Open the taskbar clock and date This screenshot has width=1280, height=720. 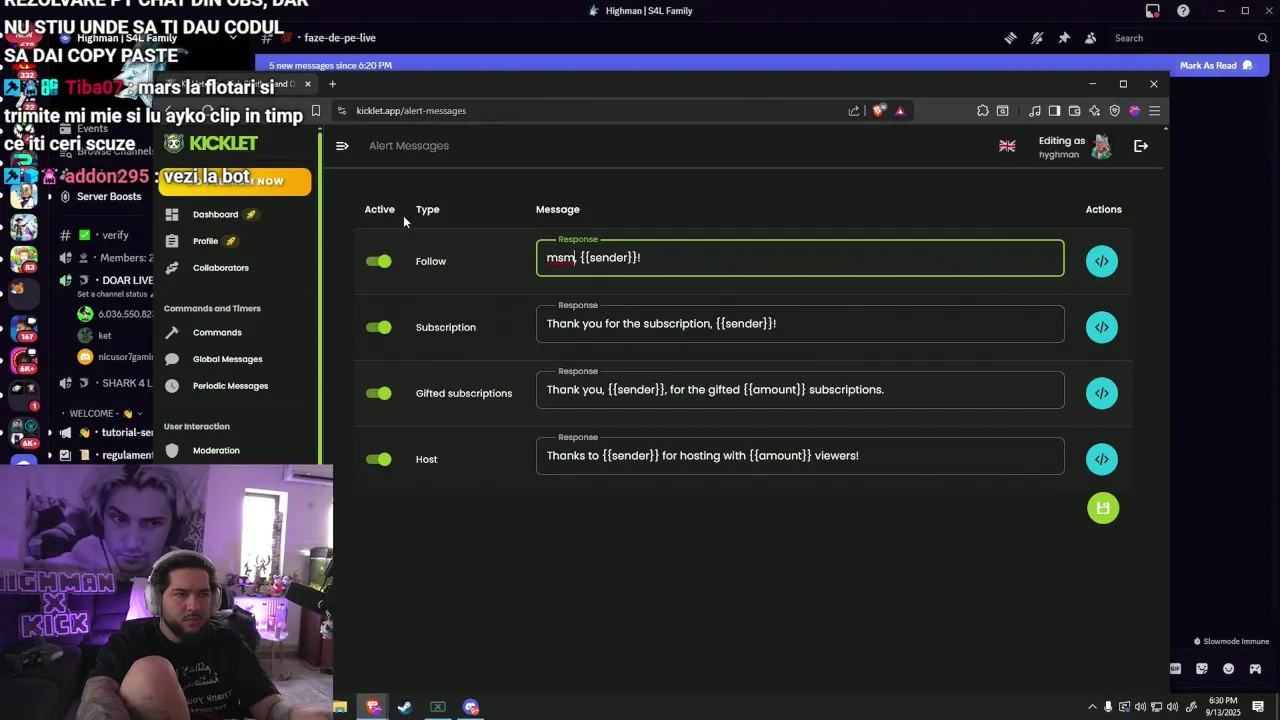[x=1223, y=707]
